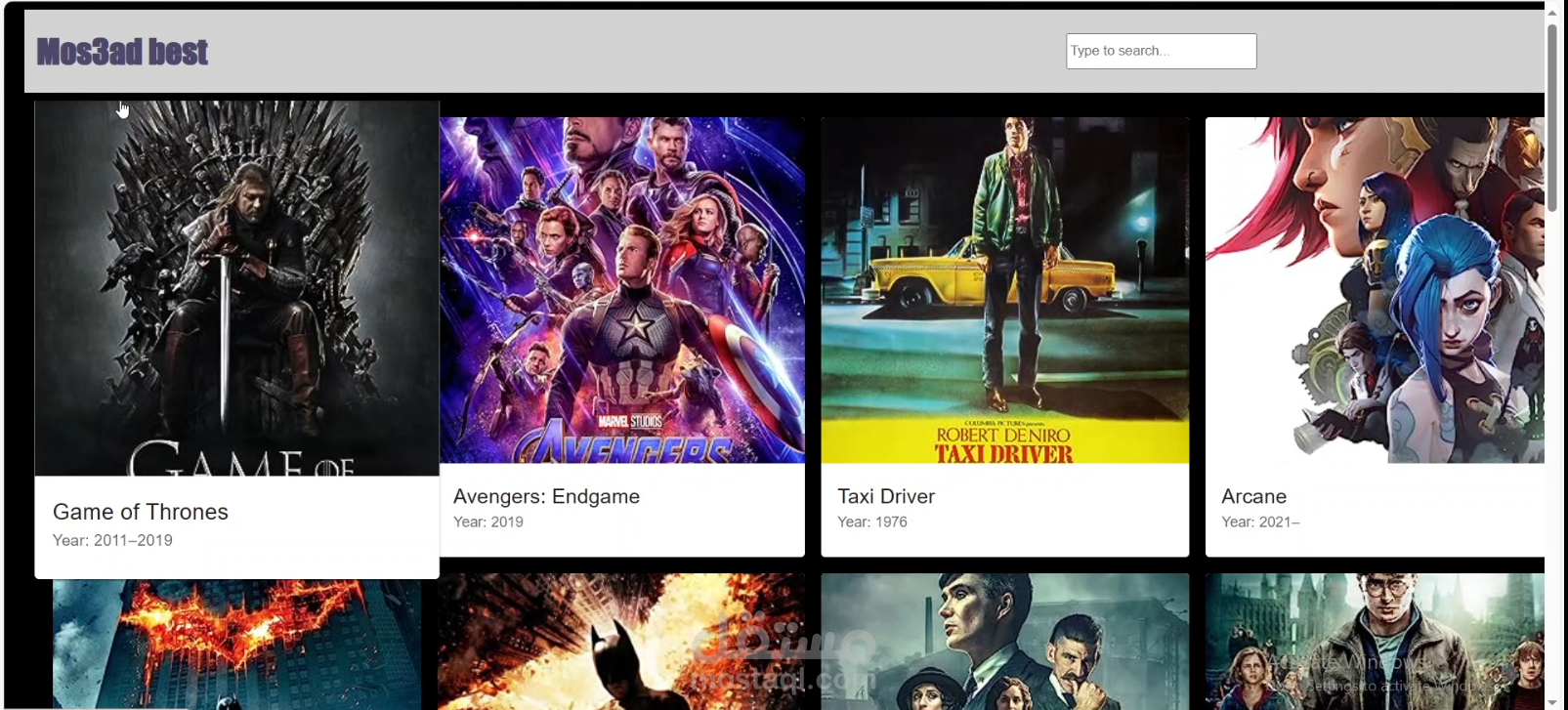1568x710 pixels.
Task: Open the flaming bat symbol Dark Knight poster
Action: (x=236, y=645)
